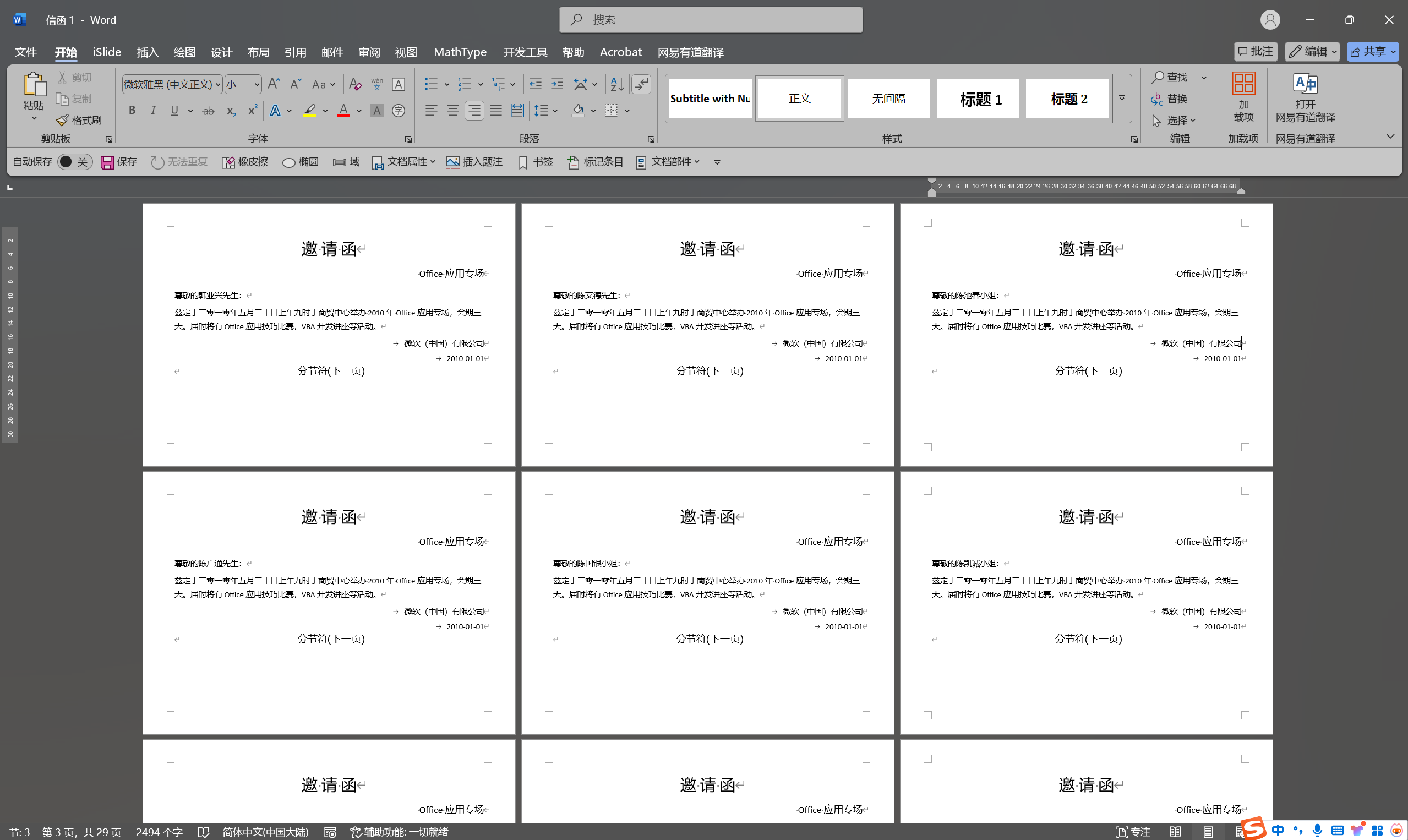Image resolution: width=1408 pixels, height=840 pixels.
Task: Click the invitation page addressed to 陈凯诚小姐
Action: [1086, 603]
